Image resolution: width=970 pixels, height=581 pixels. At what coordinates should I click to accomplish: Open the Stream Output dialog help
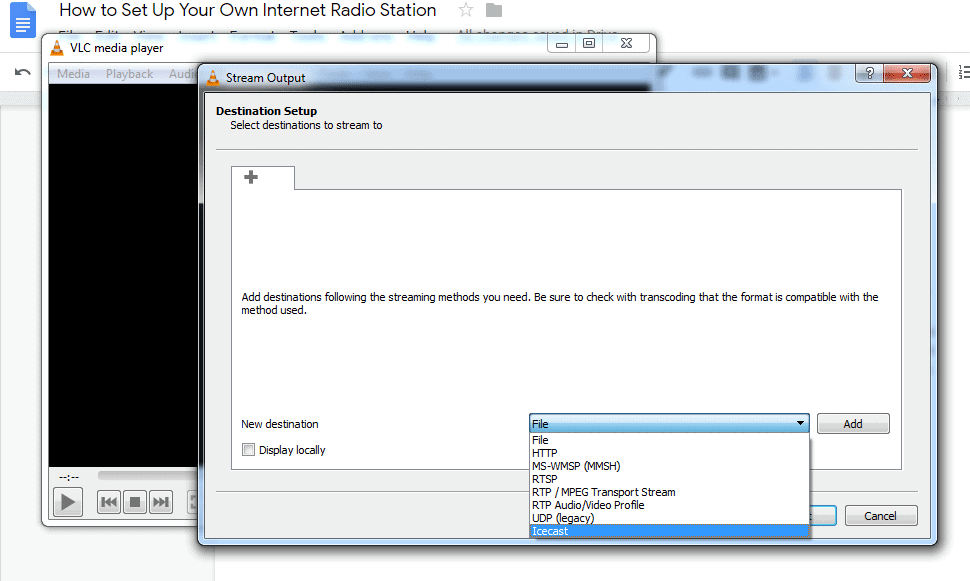coord(868,73)
